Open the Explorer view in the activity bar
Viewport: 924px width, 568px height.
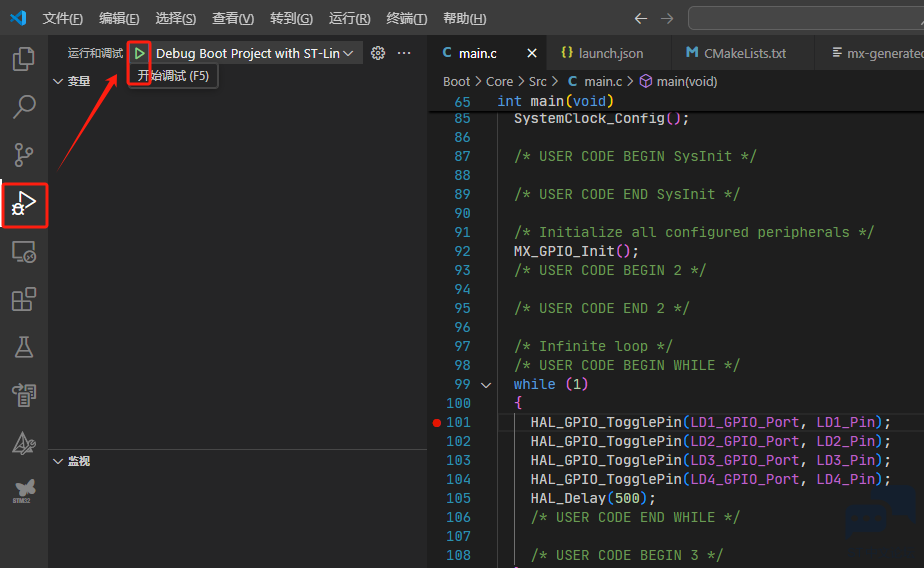[x=24, y=59]
